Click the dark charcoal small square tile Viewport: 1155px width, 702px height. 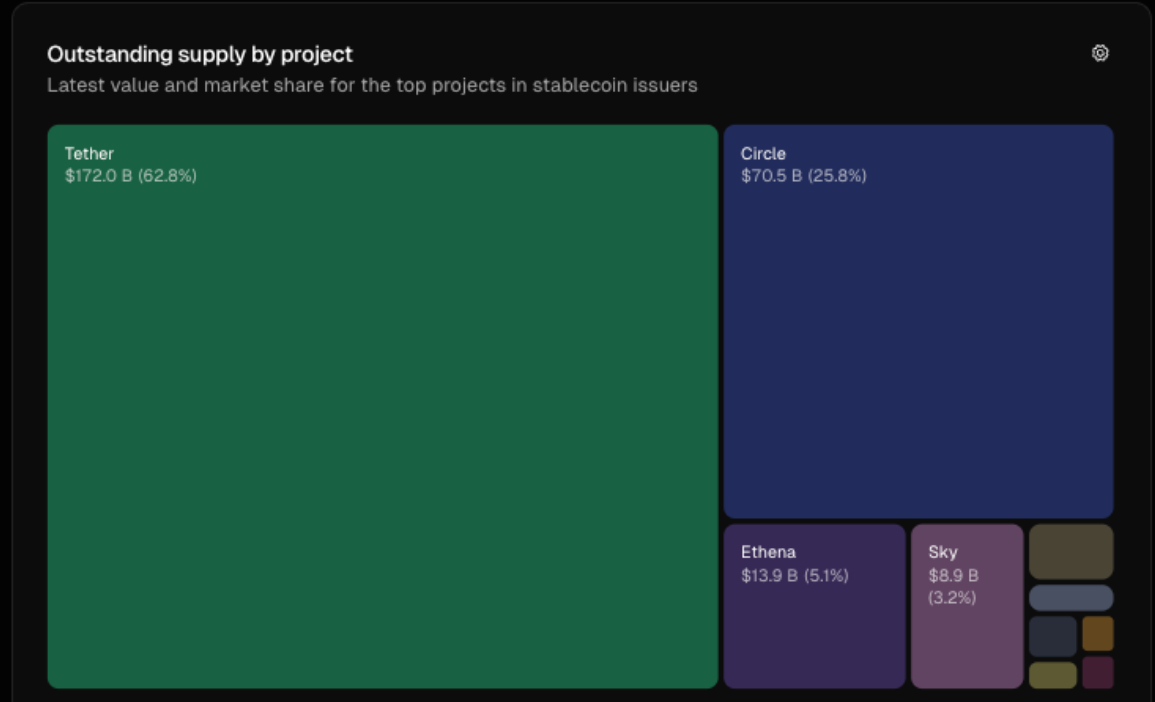tap(1052, 636)
